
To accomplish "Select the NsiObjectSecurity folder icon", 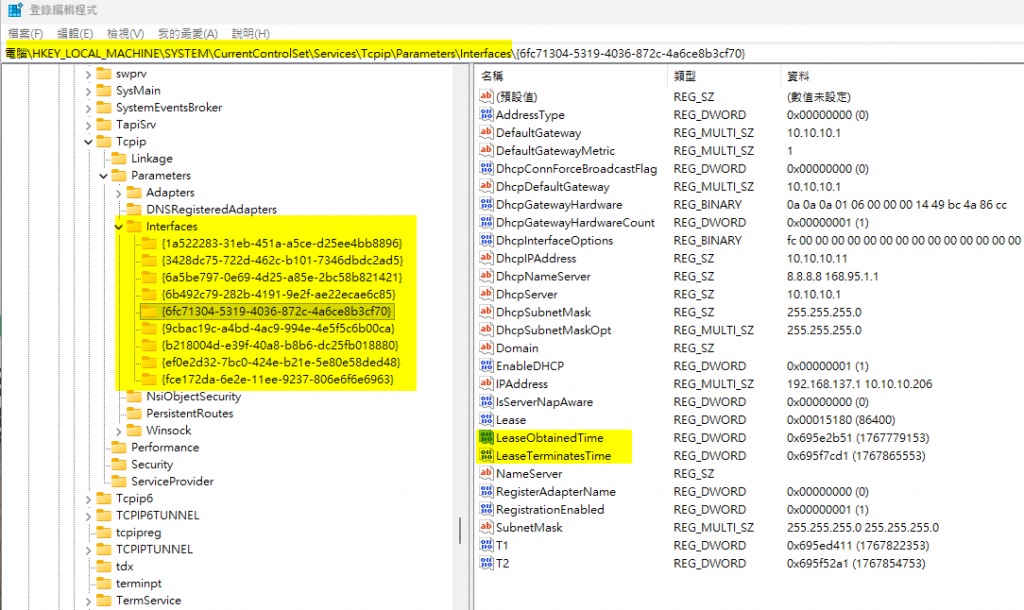I will (x=134, y=396).
